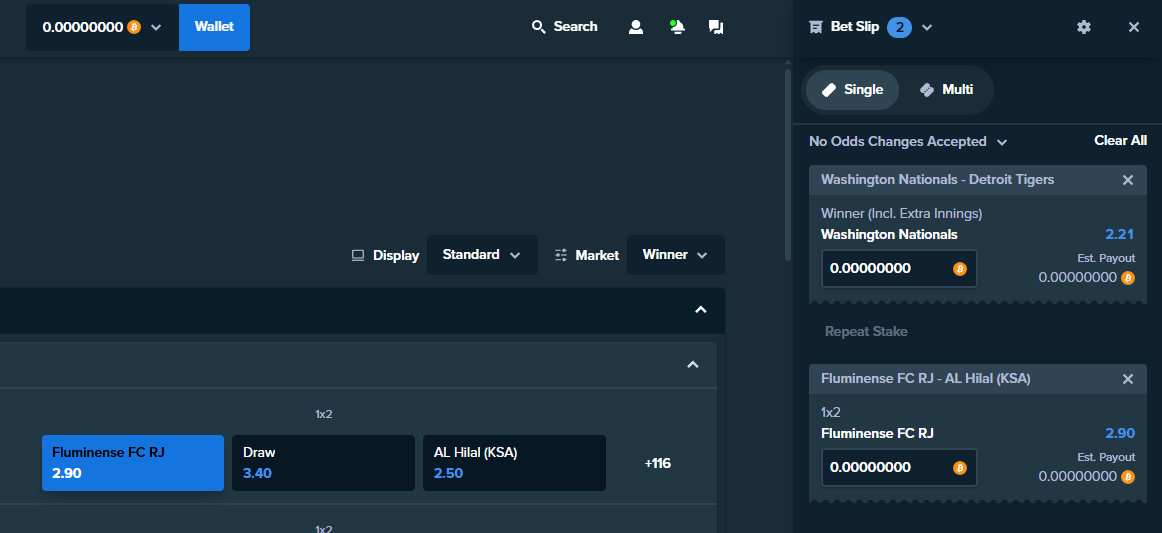Click bitcoin icon in Fluminense stake field

(960, 468)
